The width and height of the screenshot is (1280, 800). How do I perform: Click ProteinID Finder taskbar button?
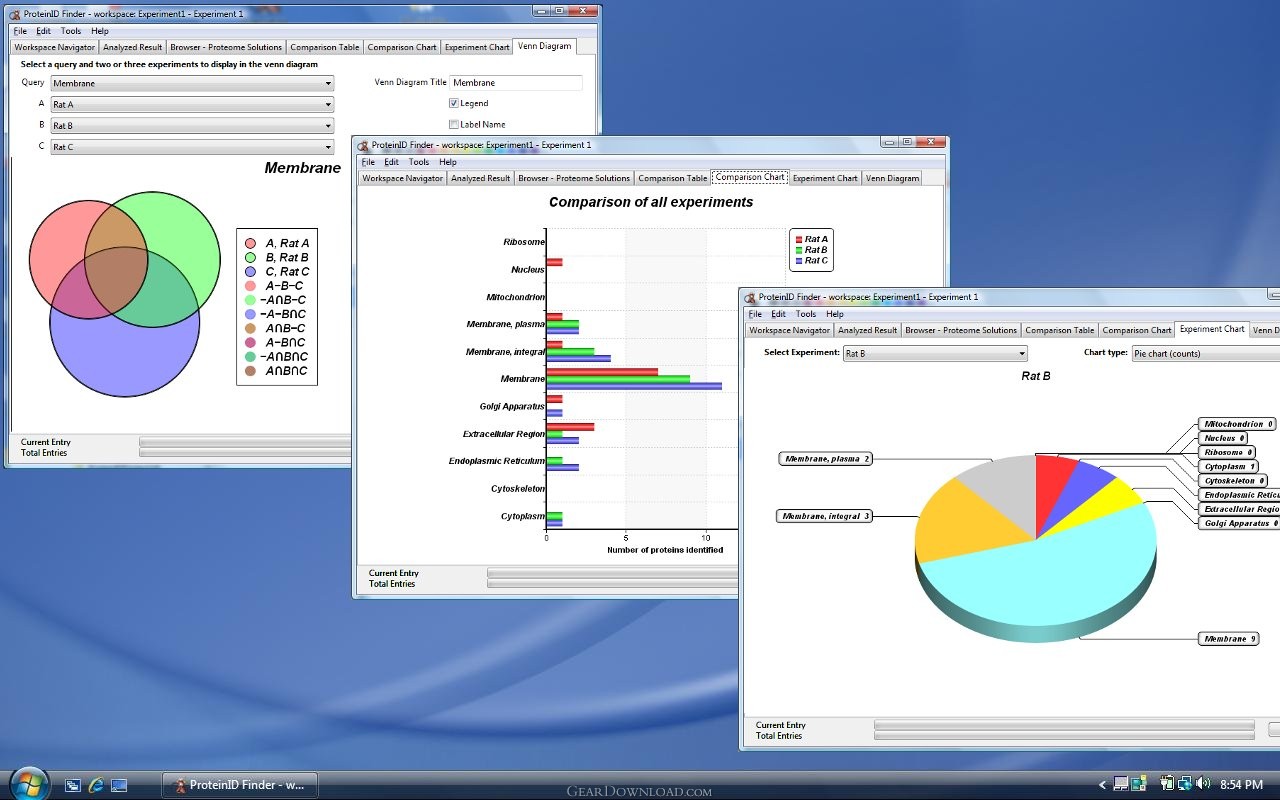(240, 785)
